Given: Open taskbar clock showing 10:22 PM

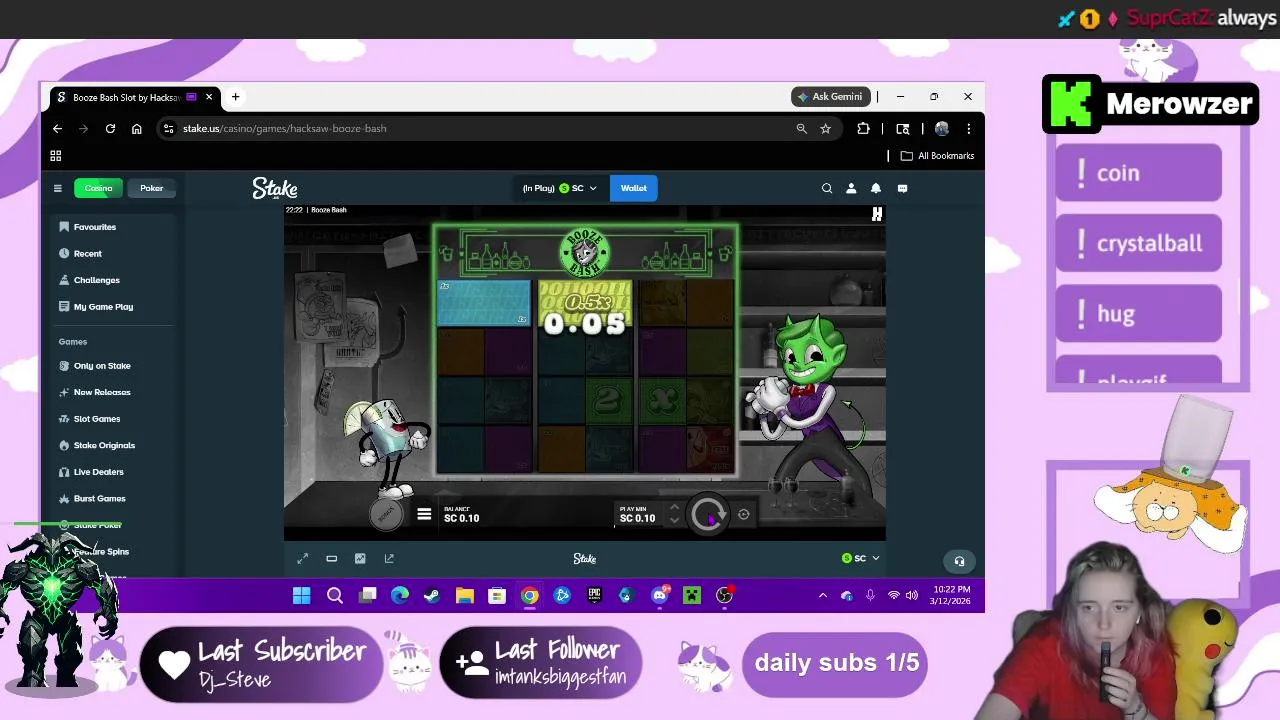Looking at the screenshot, I should [952, 595].
